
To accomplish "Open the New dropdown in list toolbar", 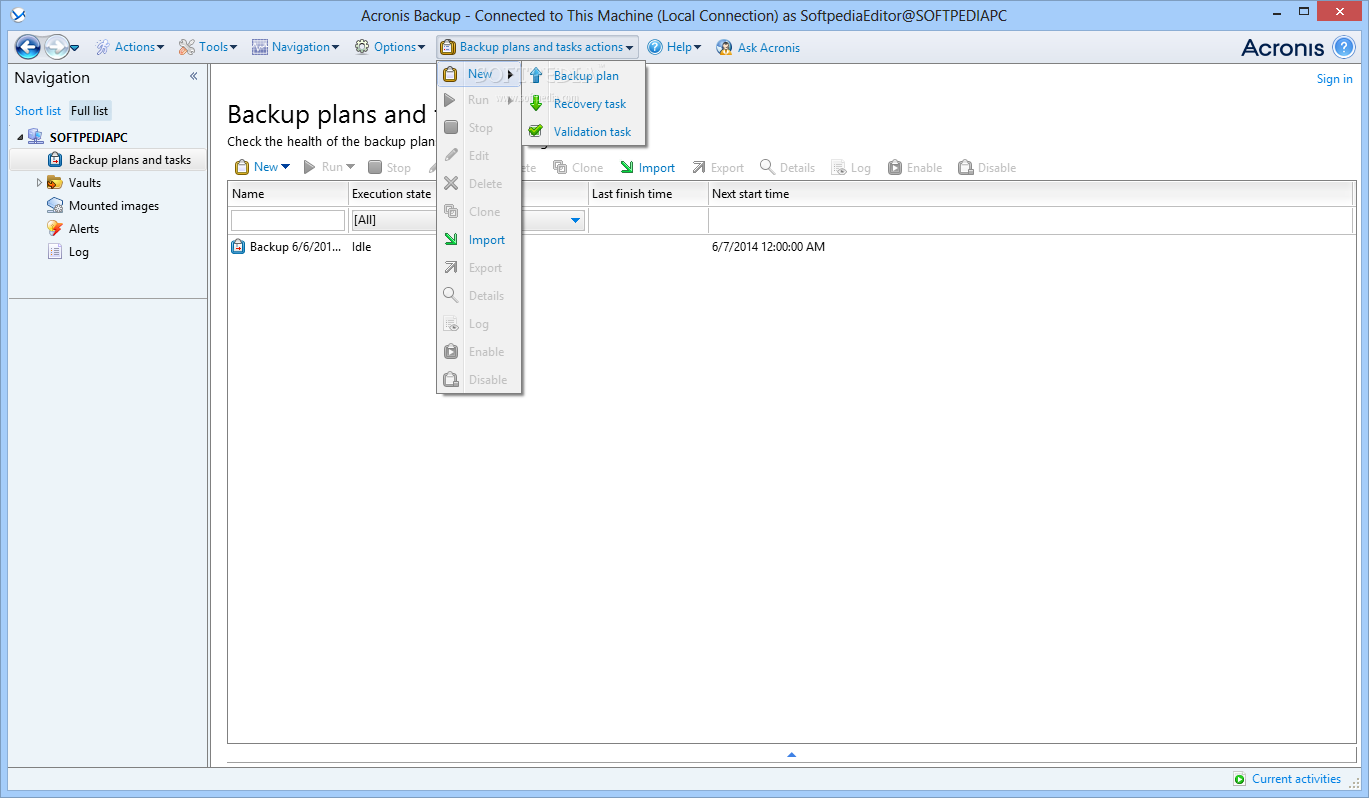I will click(262, 168).
